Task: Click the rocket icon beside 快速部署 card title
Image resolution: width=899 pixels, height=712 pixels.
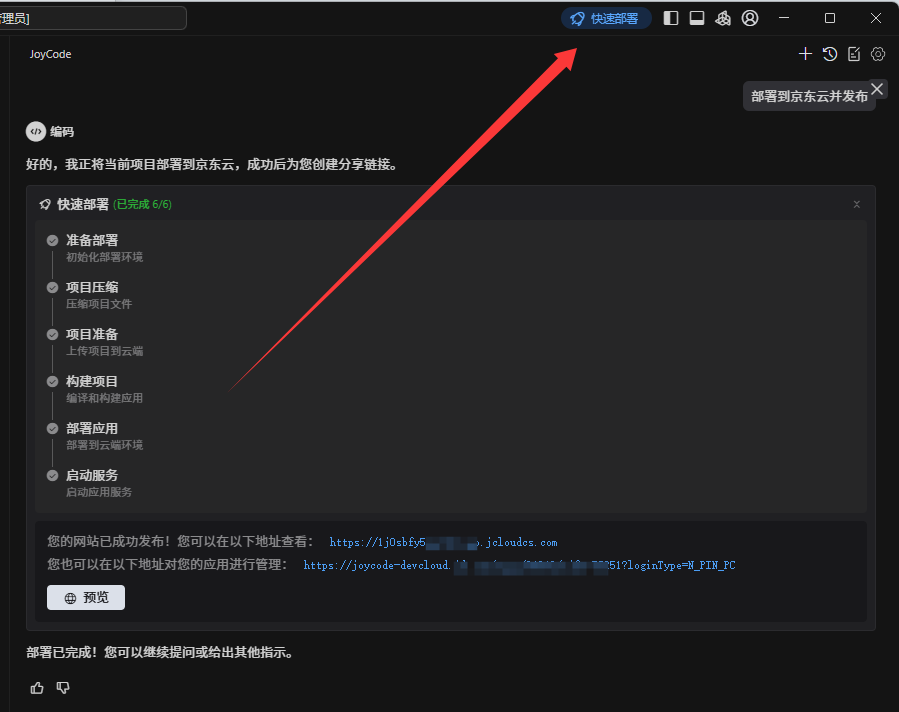Action: [45, 205]
